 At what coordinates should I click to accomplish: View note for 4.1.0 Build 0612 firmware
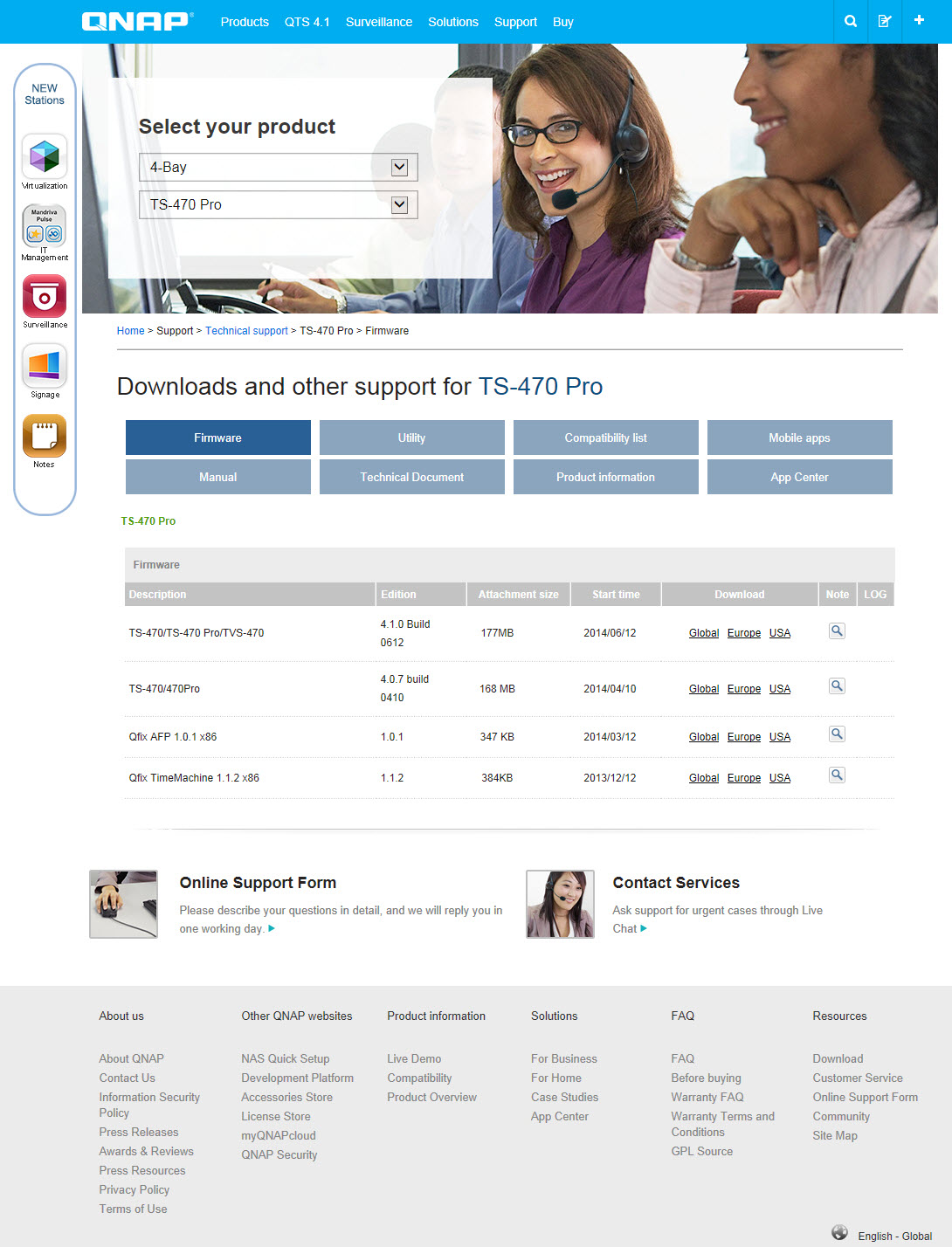coord(837,630)
